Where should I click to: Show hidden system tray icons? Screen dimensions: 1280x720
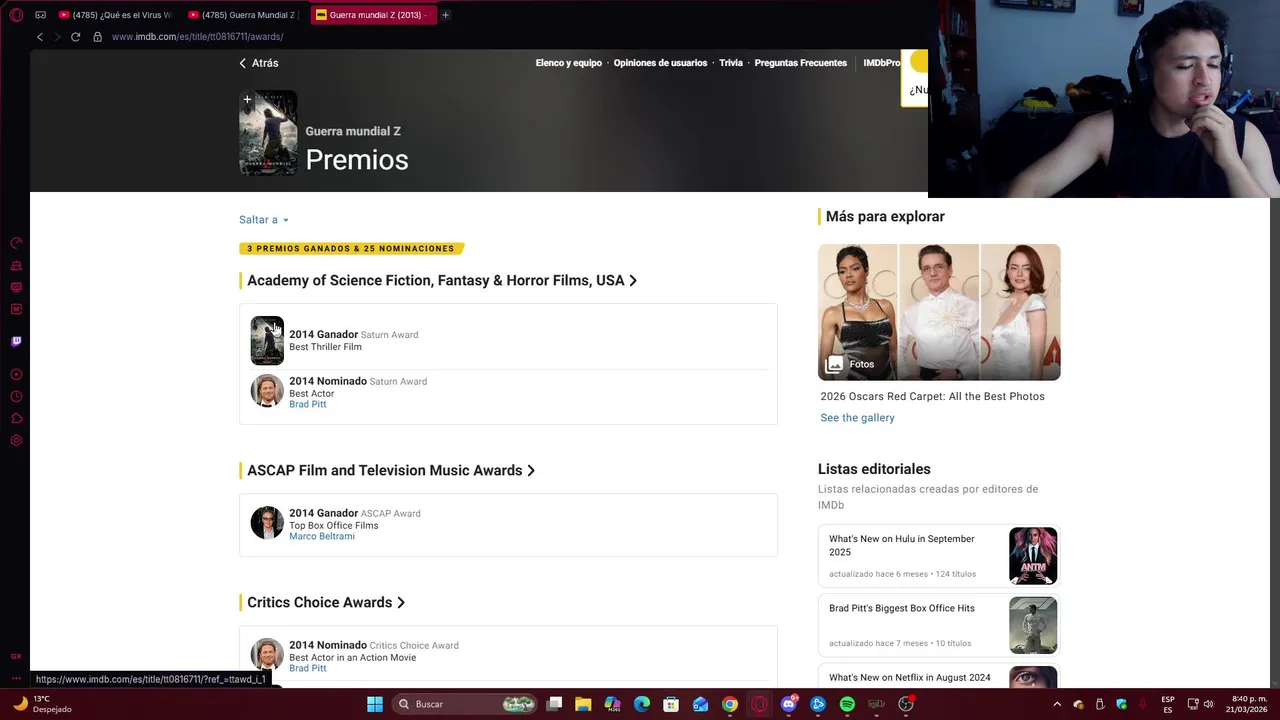tap(1057, 704)
